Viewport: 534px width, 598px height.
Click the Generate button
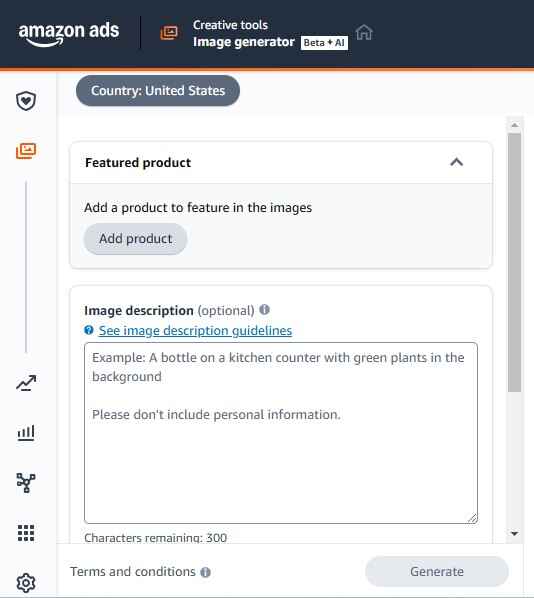click(x=437, y=571)
